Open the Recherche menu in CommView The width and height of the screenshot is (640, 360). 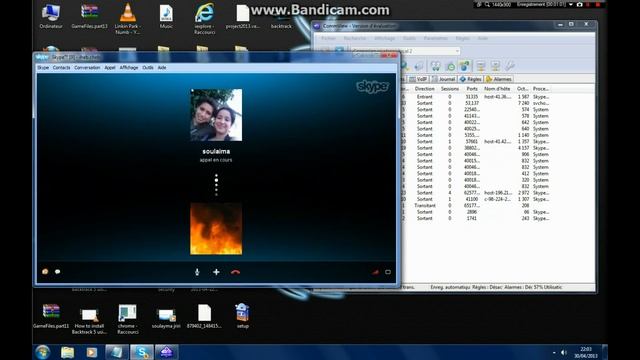(x=355, y=38)
